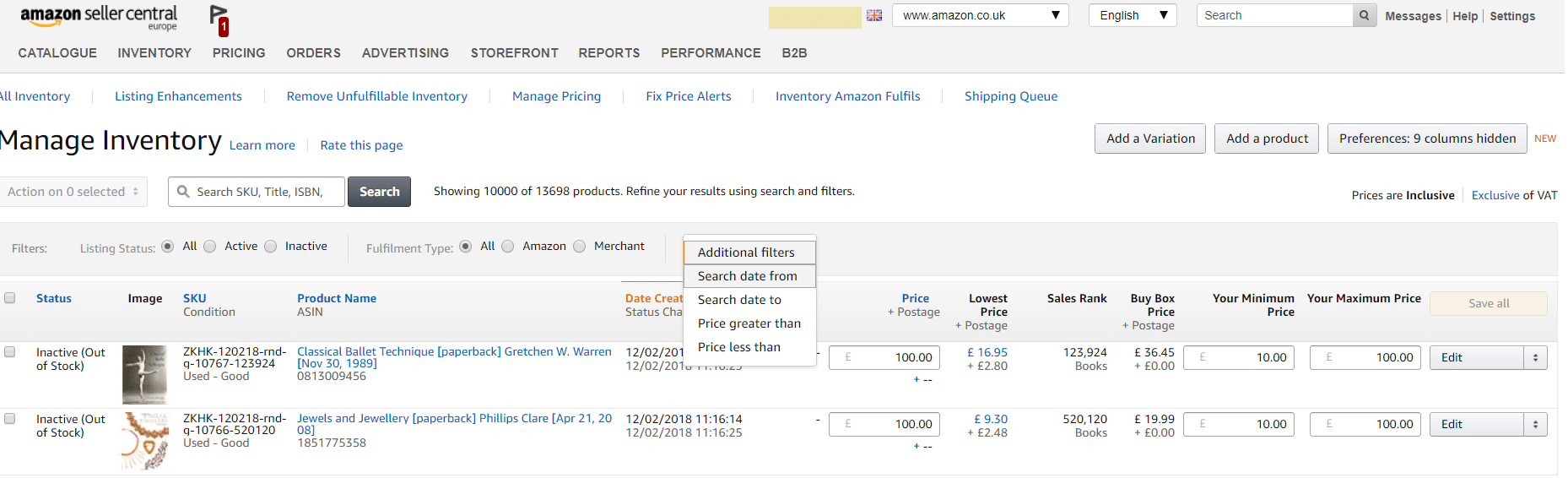Open the English language dropdown
The image size is (1568, 478).
pos(1133,15)
